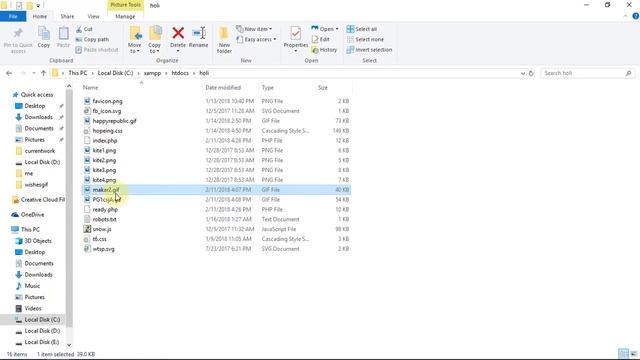Create a New folder from ribbon
The image size is (640, 360).
click(224, 40)
